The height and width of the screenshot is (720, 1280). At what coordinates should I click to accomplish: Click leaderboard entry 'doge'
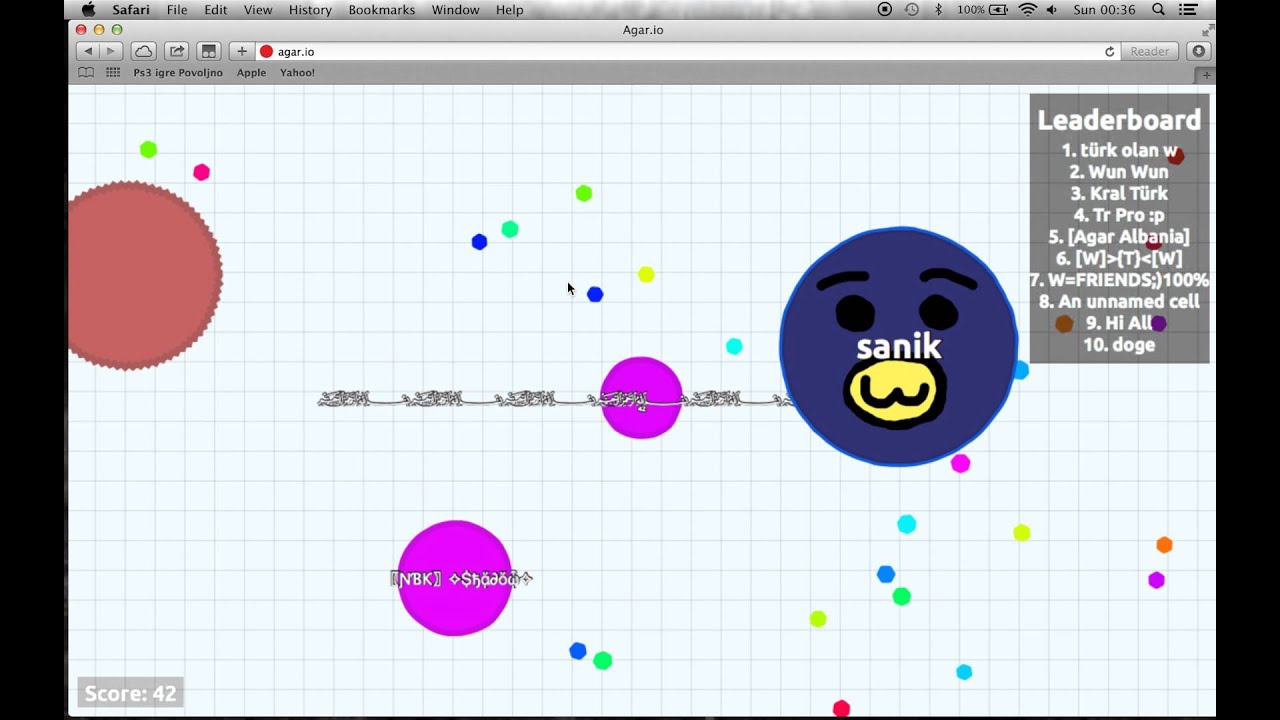click(1119, 345)
